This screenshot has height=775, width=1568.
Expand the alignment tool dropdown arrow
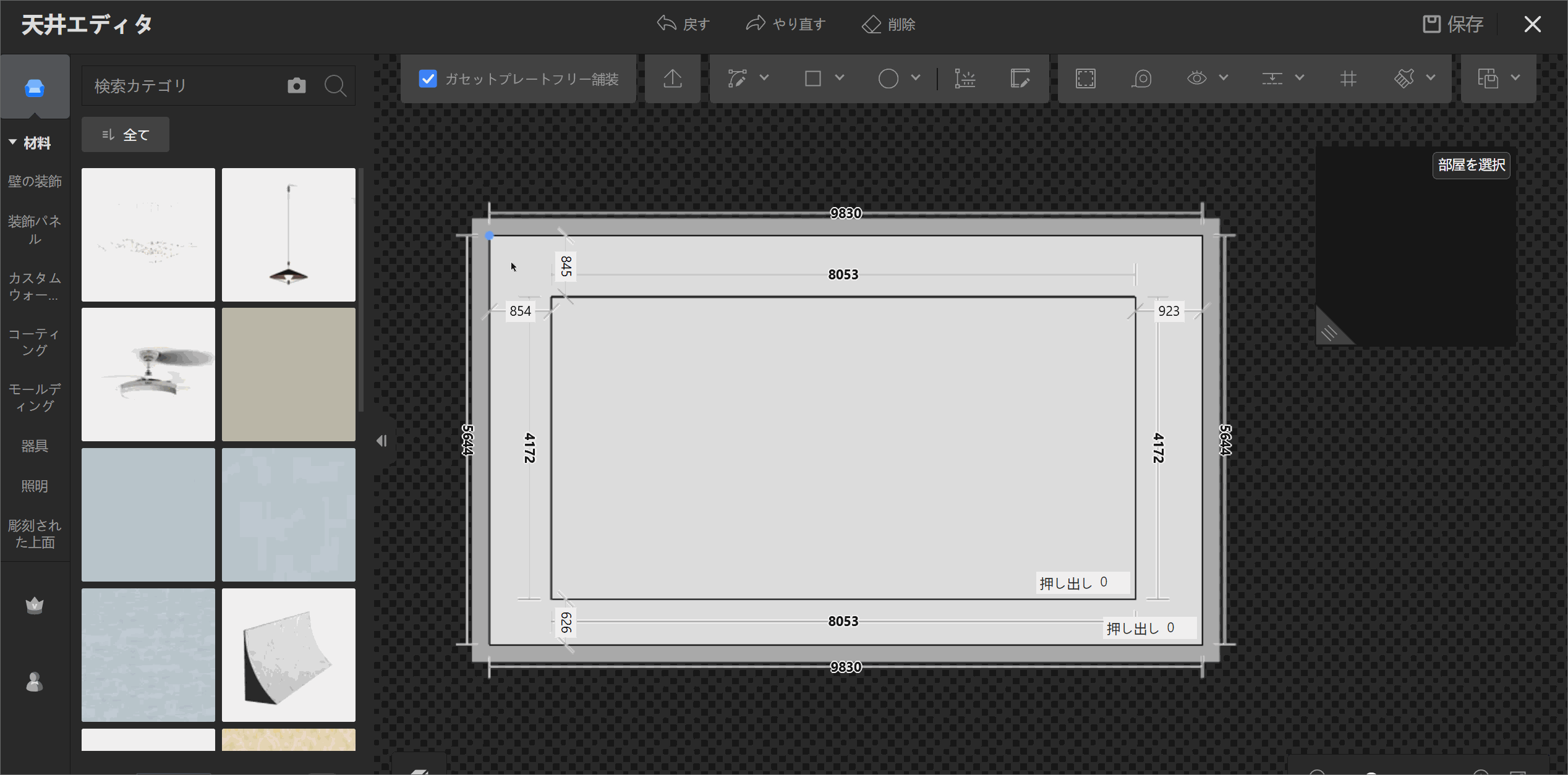pyautogui.click(x=1300, y=78)
